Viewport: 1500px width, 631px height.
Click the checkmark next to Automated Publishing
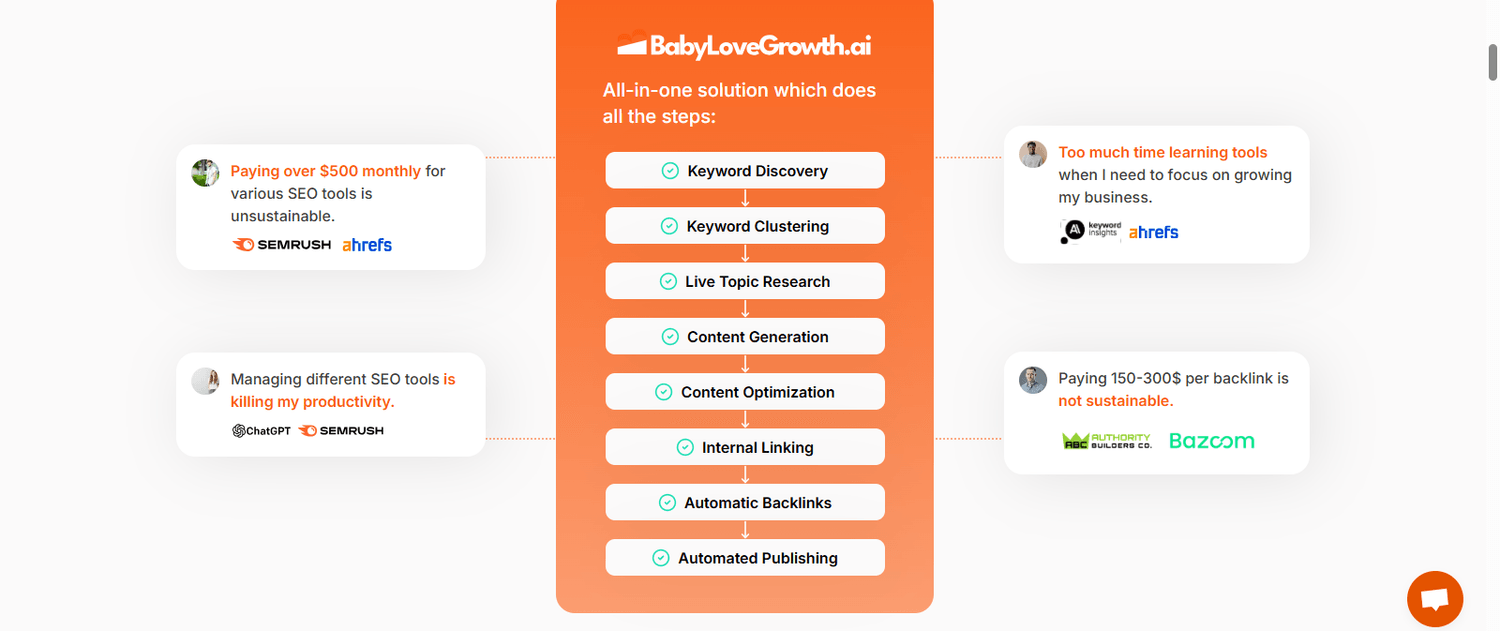coord(661,558)
